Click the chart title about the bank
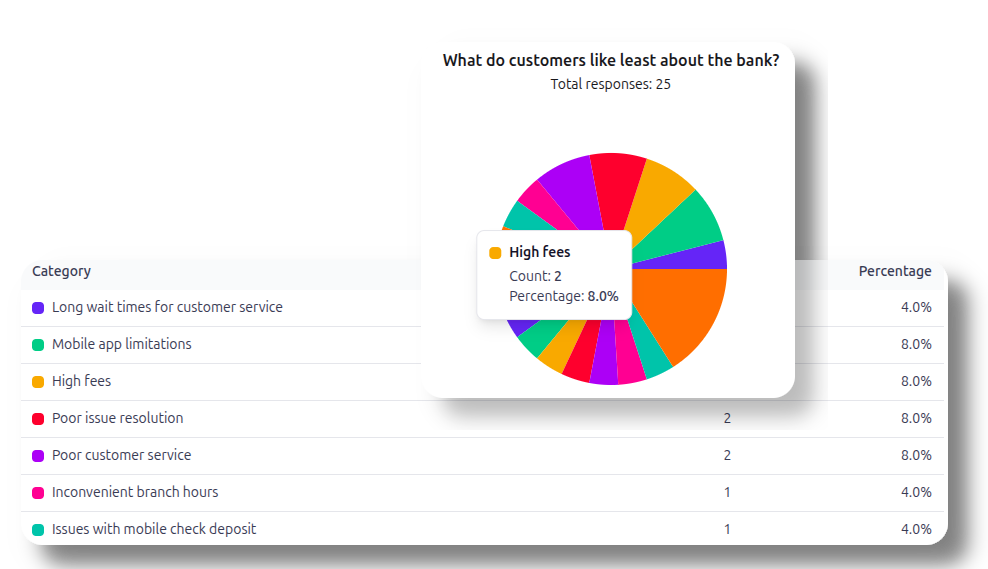Image resolution: width=988 pixels, height=569 pixels. tap(610, 60)
